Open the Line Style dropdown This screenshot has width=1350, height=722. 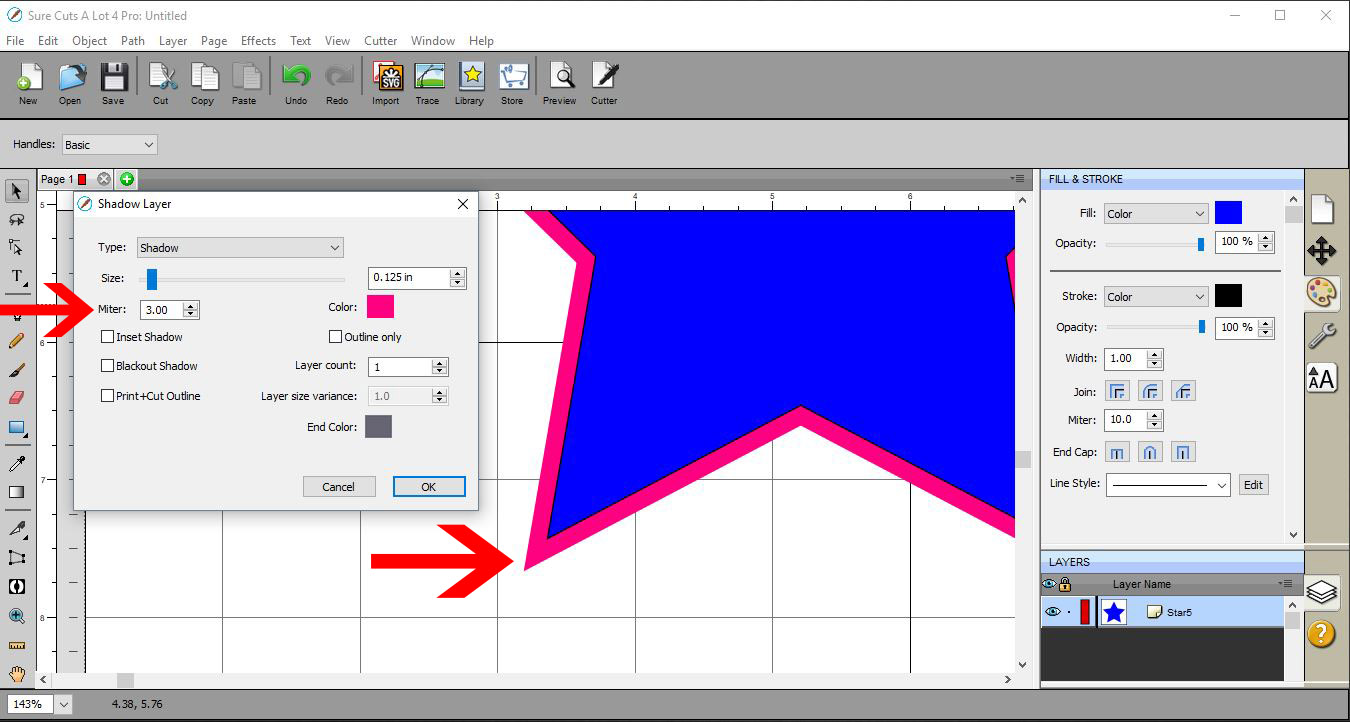(x=1167, y=485)
